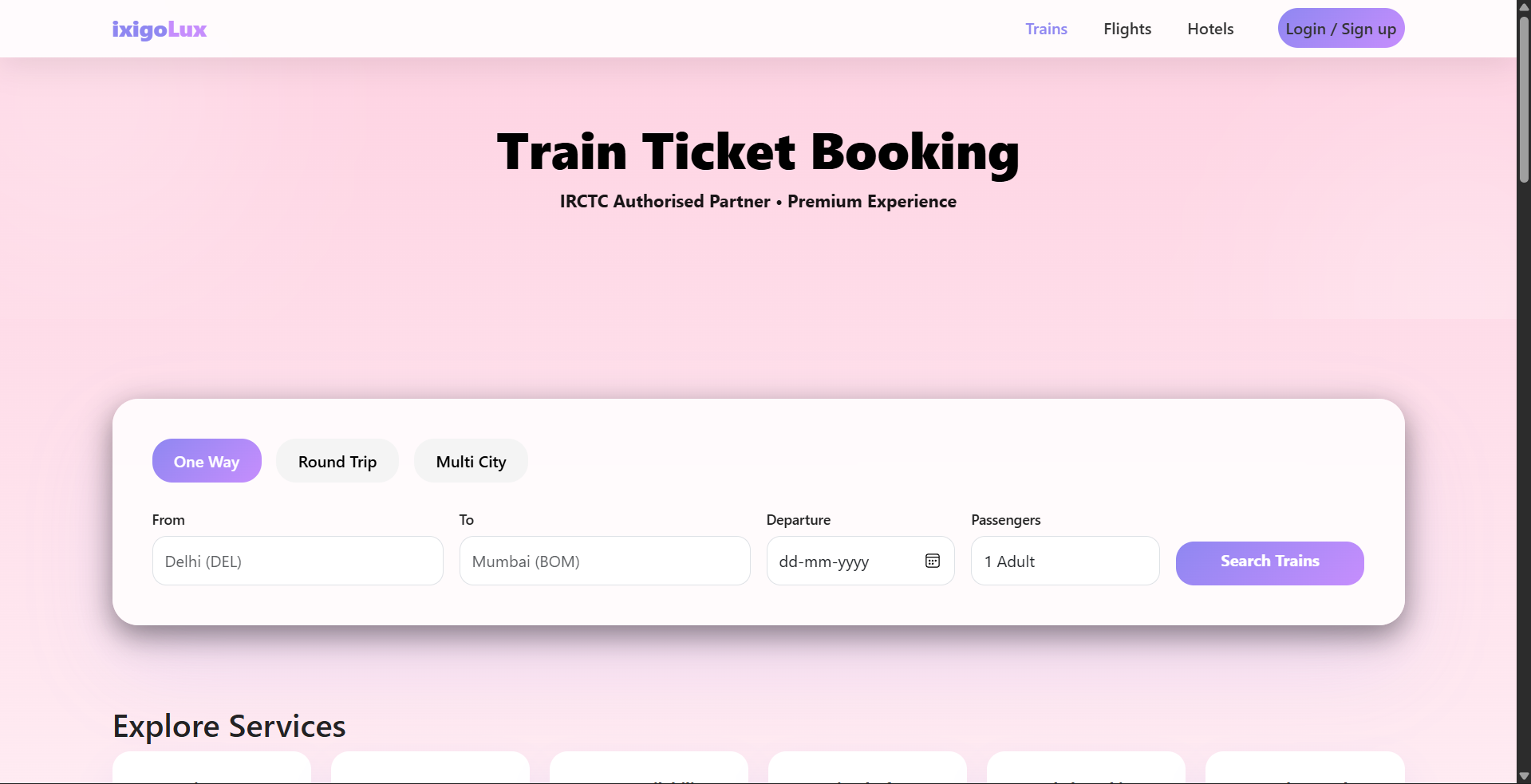The image size is (1531, 784).
Task: Enable the Multi City option
Action: click(470, 460)
